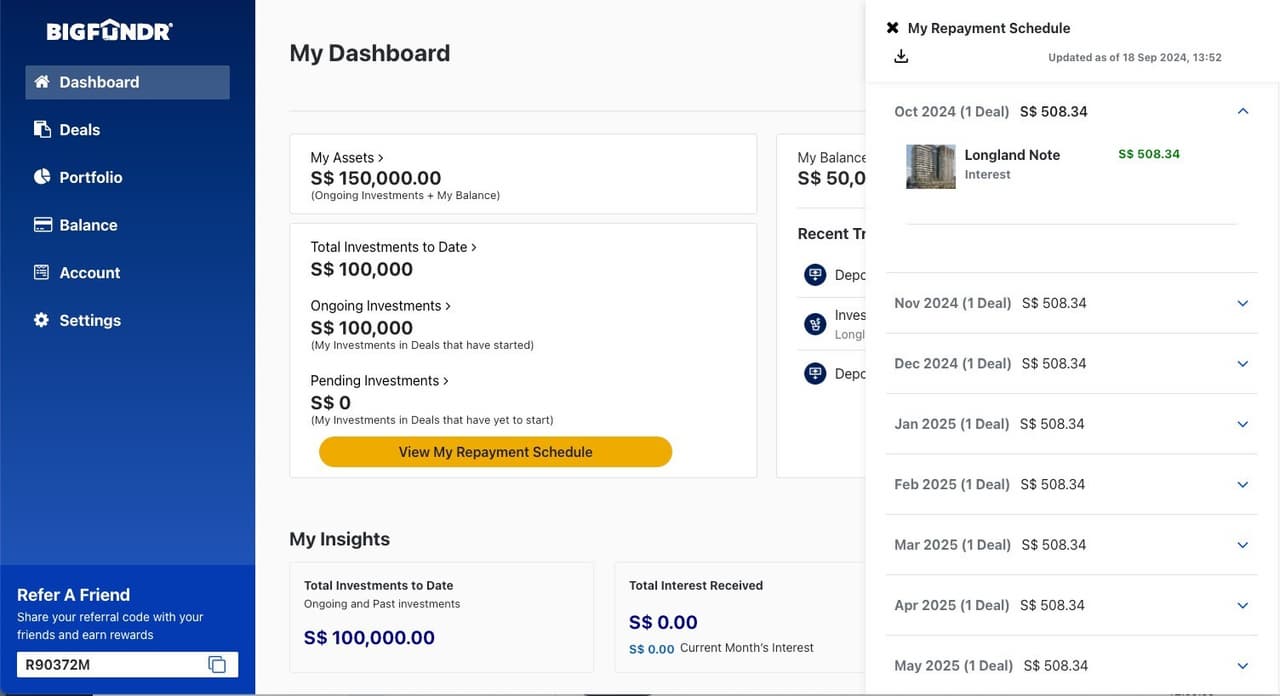Collapse the Oct 2024 repayment entry
This screenshot has width=1280, height=696.
point(1242,111)
